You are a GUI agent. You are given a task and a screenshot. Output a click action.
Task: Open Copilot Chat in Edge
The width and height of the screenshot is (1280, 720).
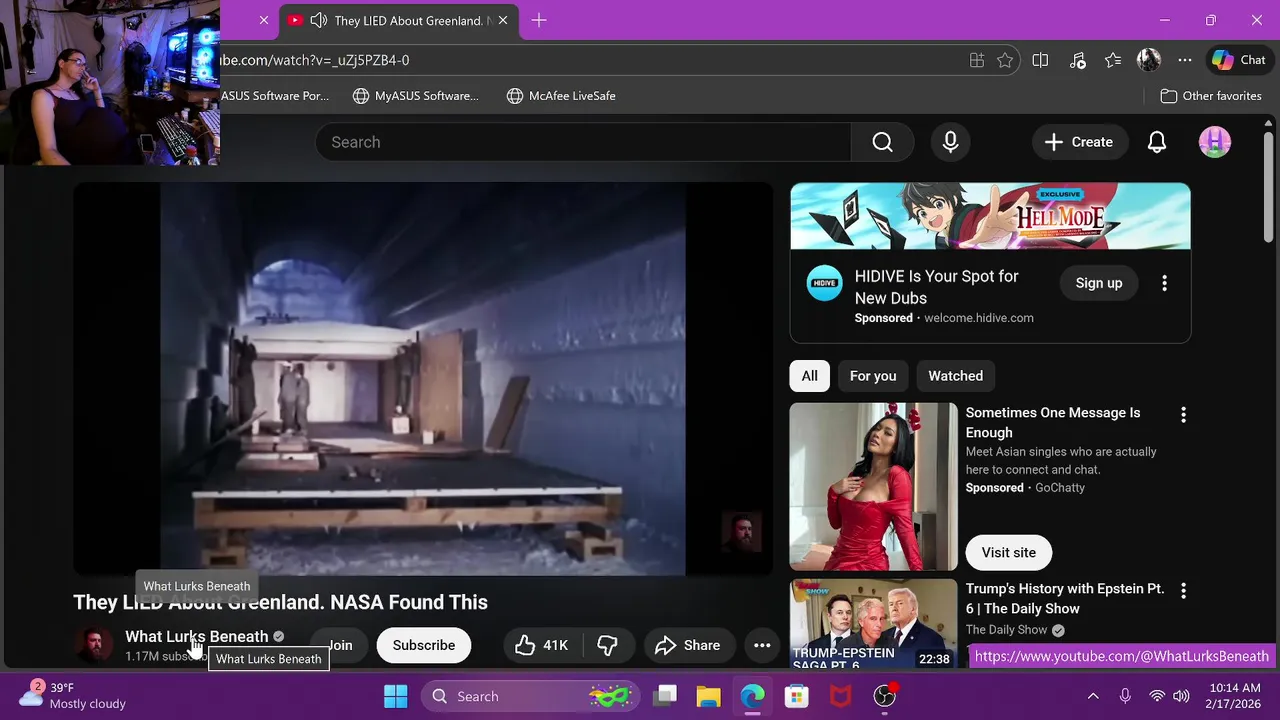[x=1239, y=60]
